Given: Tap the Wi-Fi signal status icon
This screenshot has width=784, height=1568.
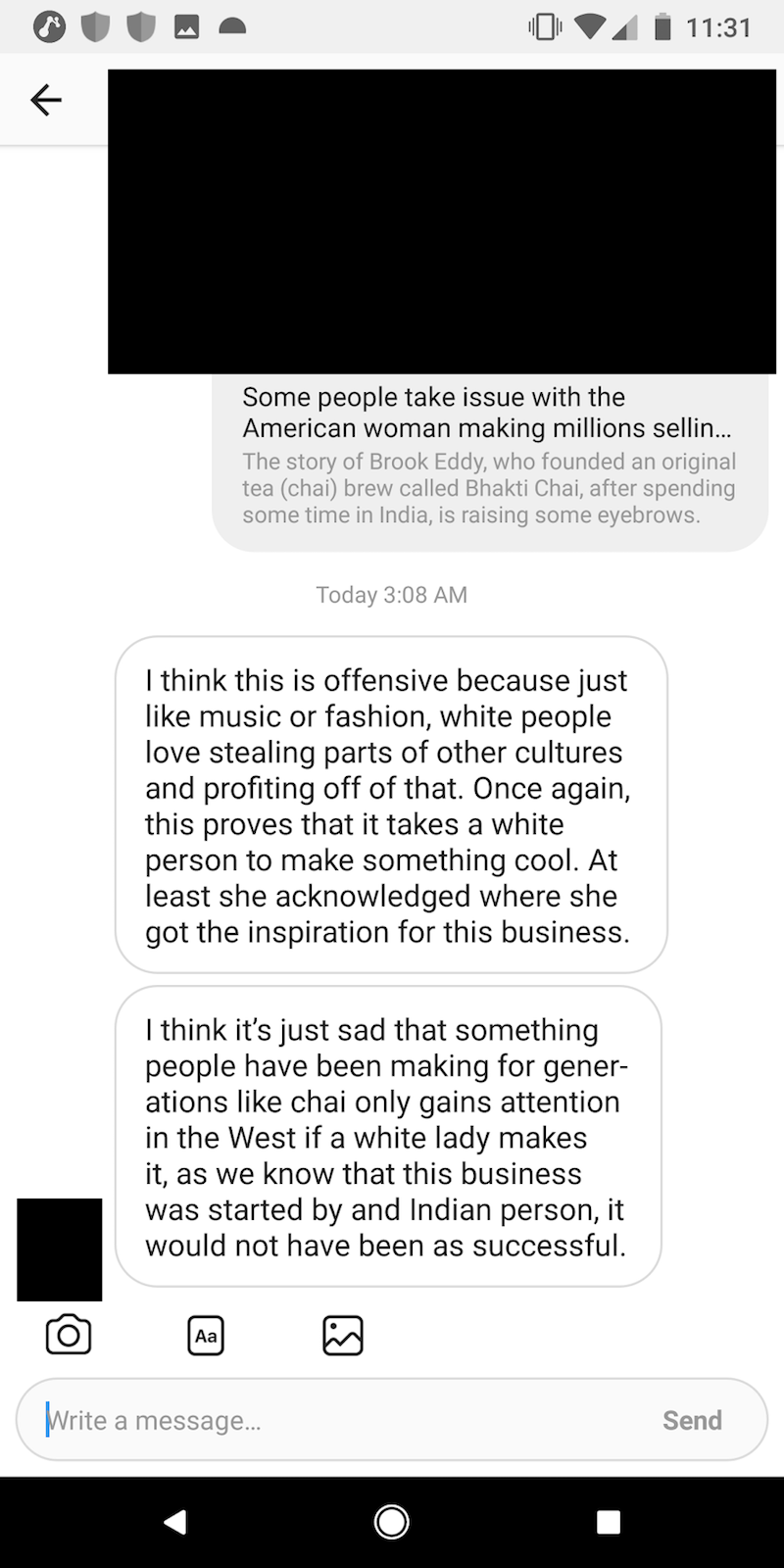Looking at the screenshot, I should tap(590, 27).
